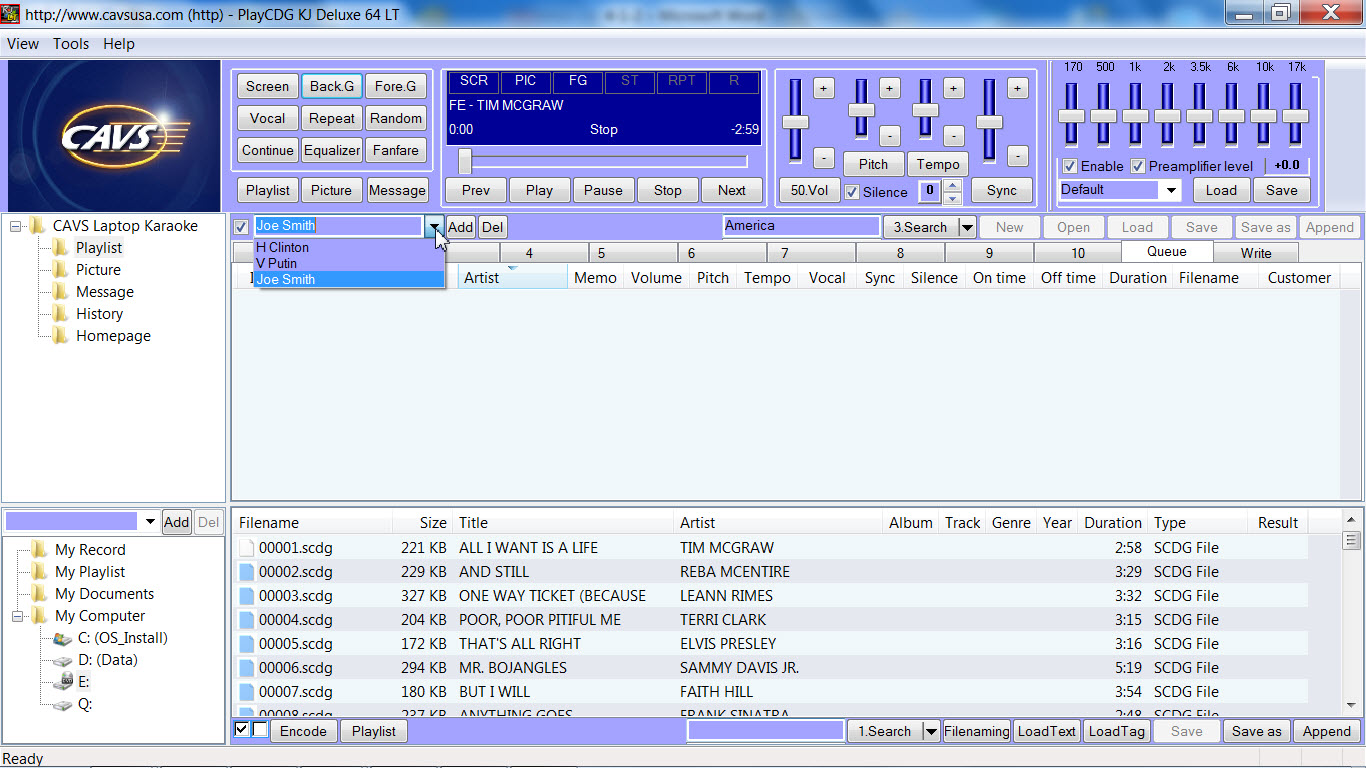The height and width of the screenshot is (768, 1366).
Task: Click the 17k equalizer band slider
Action: point(1296,115)
